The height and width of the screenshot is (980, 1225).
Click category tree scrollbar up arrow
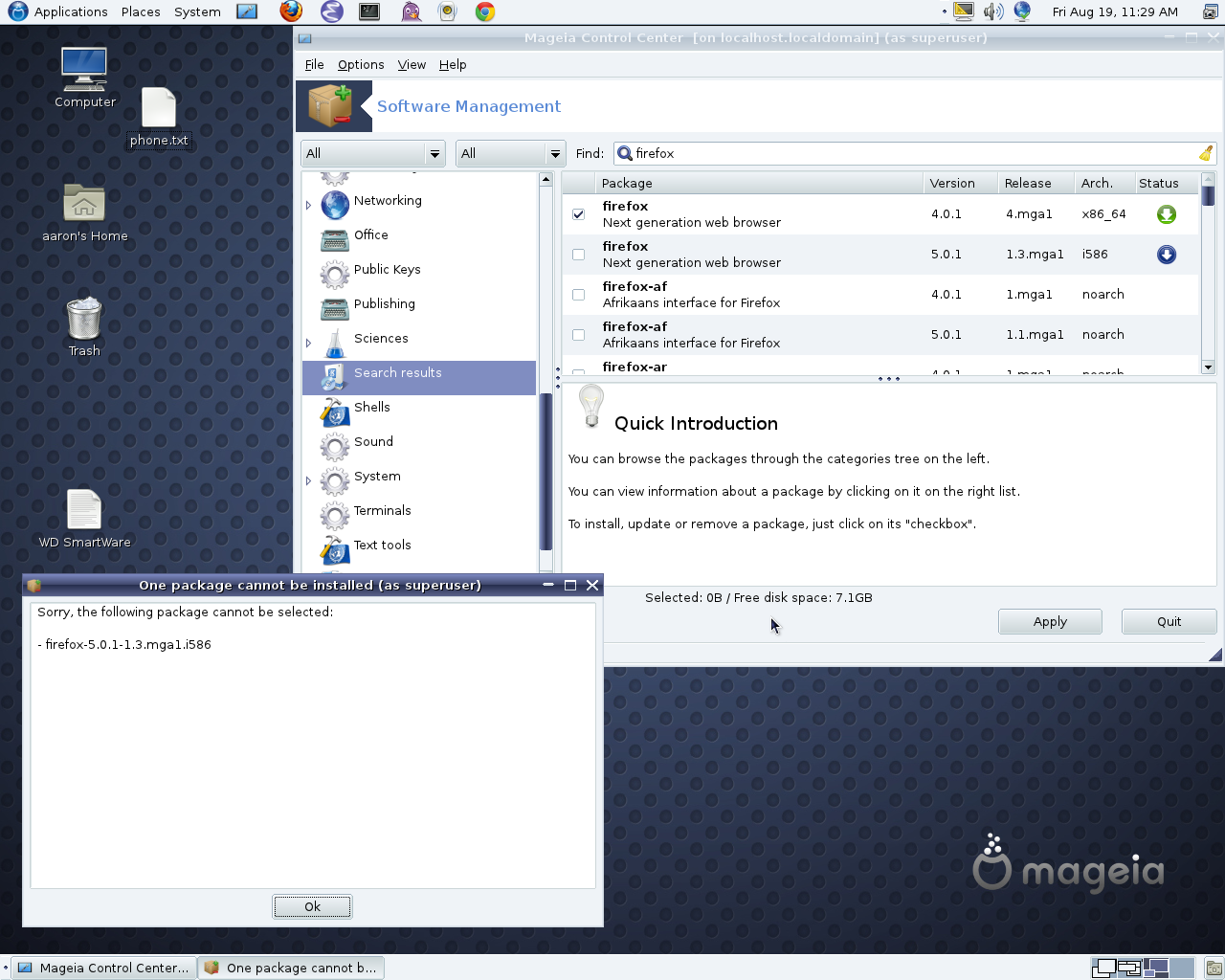point(546,179)
